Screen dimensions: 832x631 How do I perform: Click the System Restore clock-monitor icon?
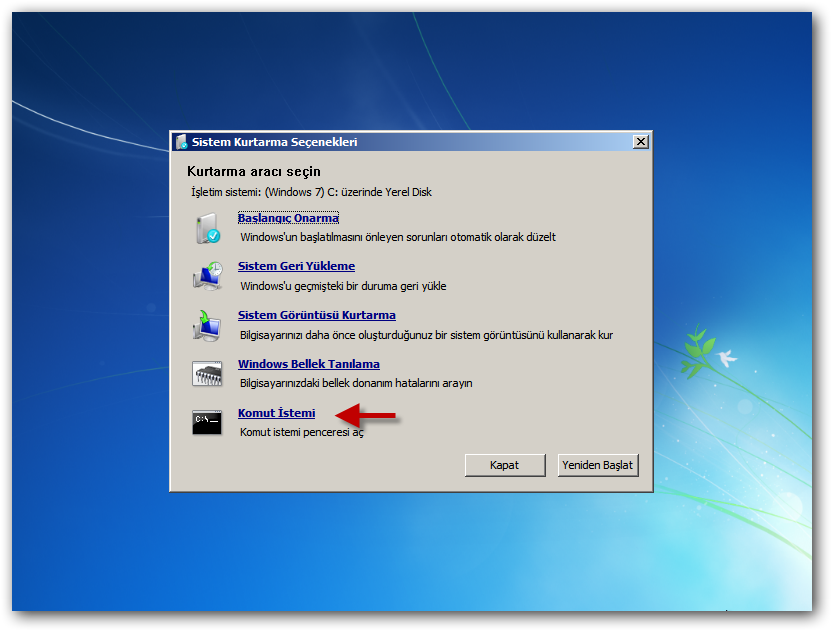point(207,275)
